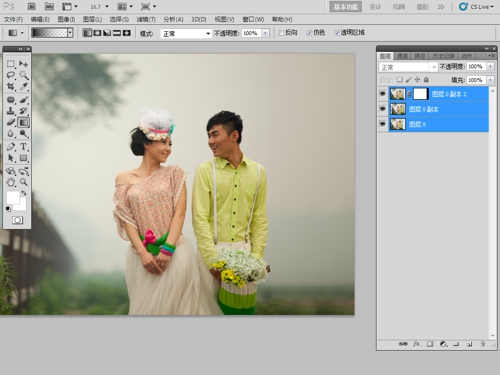Choose radial gradient style
This screenshot has height=375, width=500.
pyautogui.click(x=97, y=33)
